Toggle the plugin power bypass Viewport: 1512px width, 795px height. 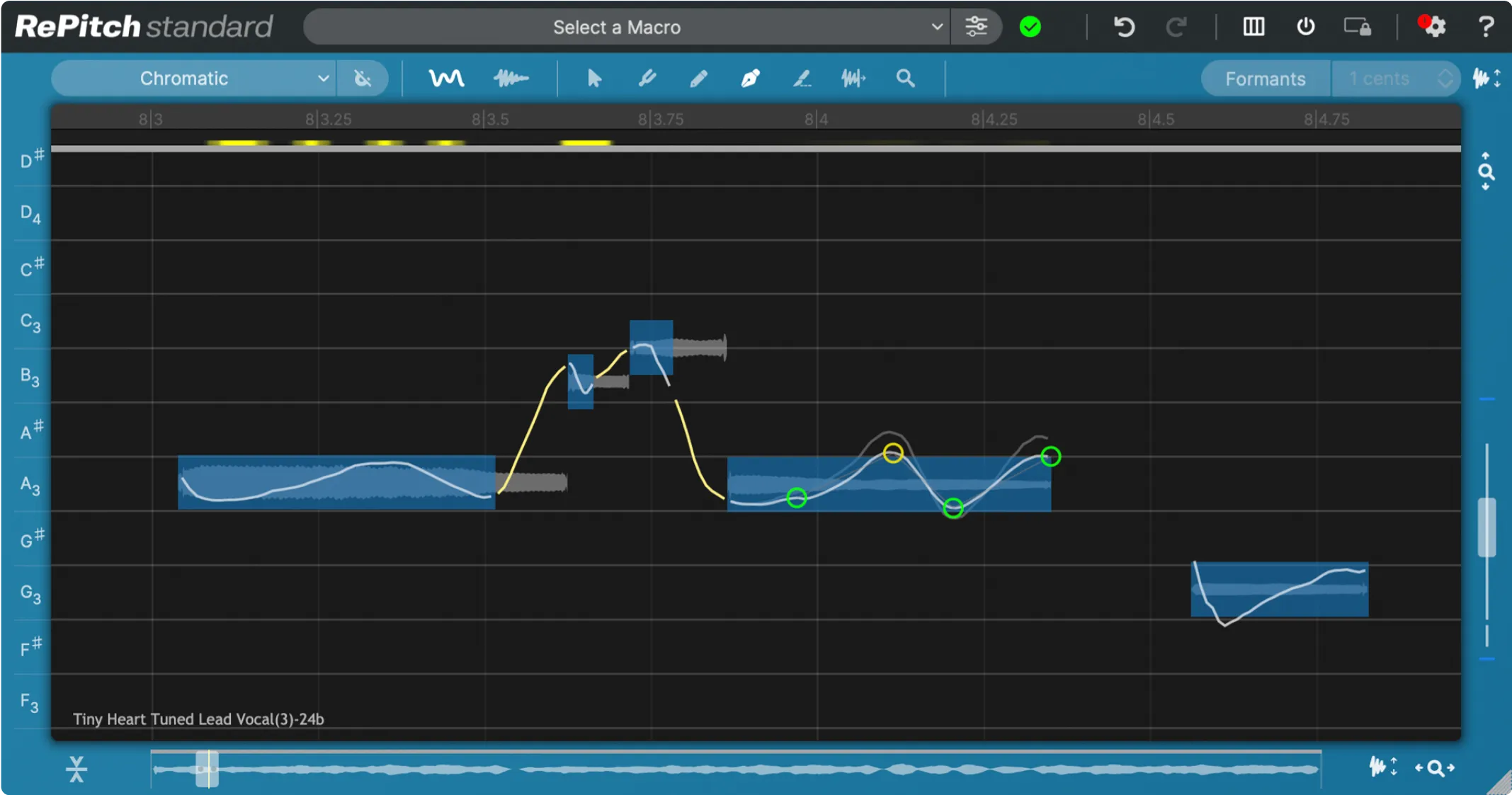(1305, 26)
